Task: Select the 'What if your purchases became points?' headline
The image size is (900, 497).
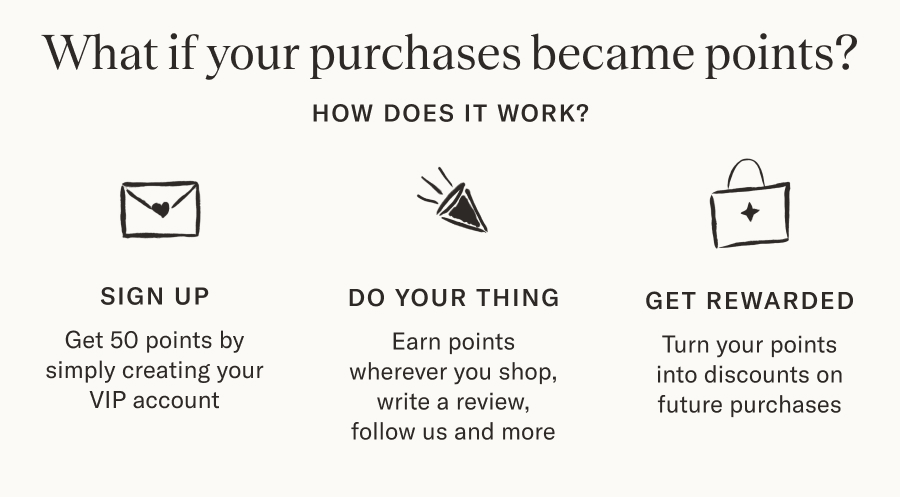Action: point(450,53)
